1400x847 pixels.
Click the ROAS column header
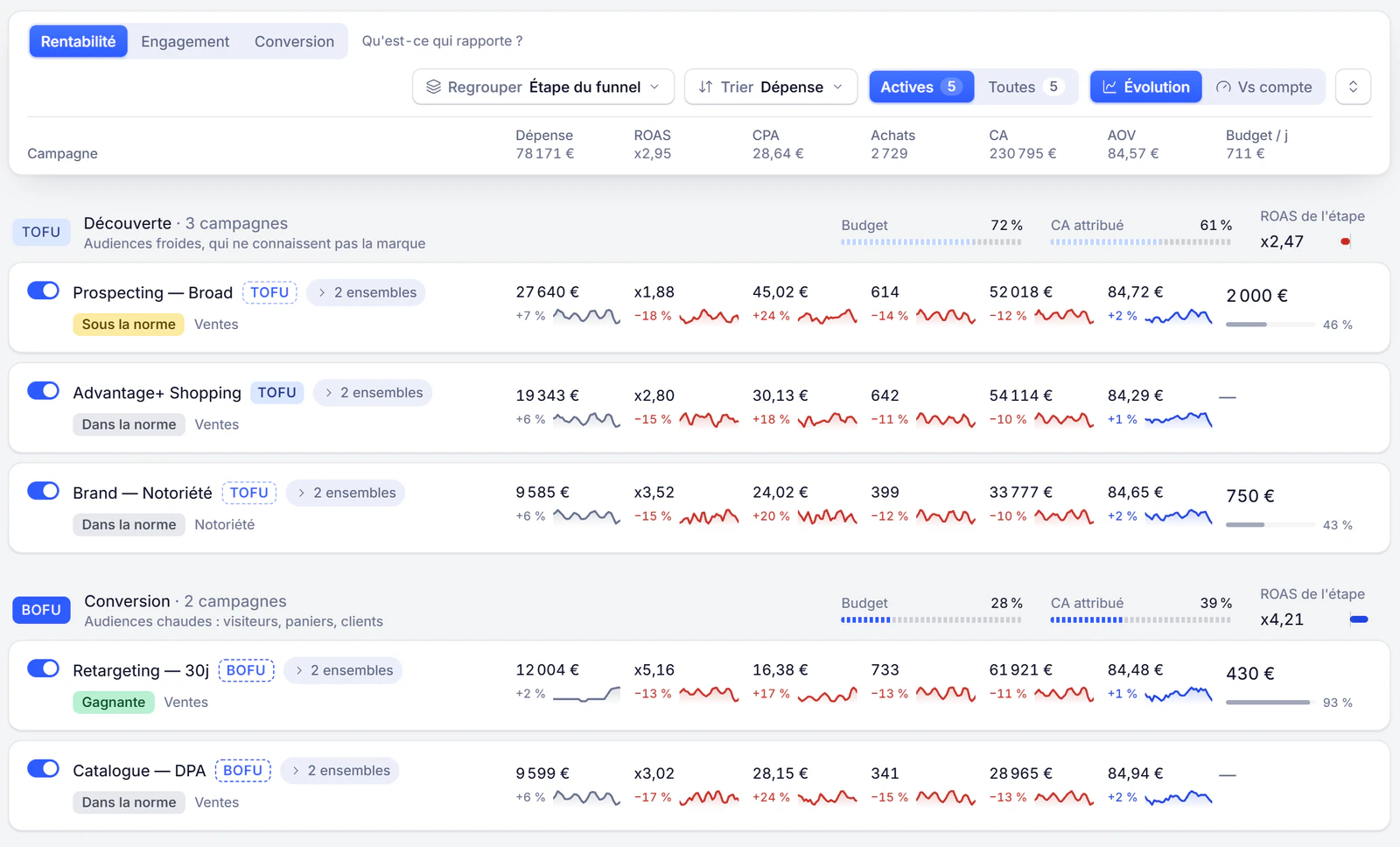pyautogui.click(x=652, y=136)
